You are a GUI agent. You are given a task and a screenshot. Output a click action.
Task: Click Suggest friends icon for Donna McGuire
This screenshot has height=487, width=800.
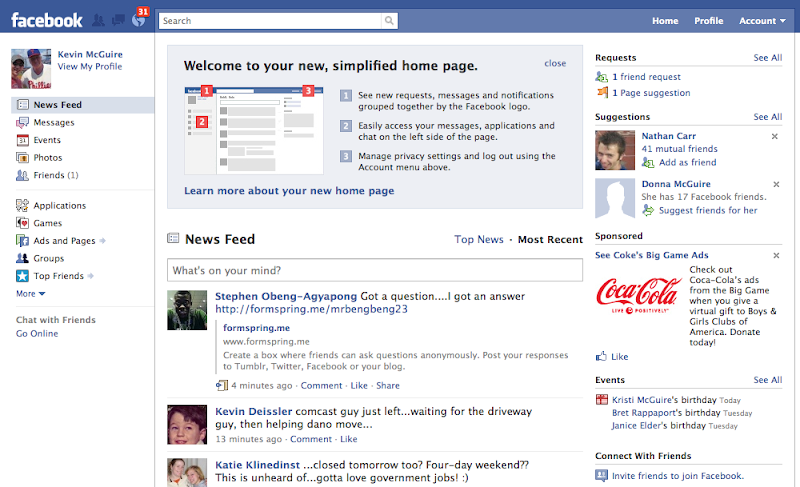click(648, 210)
